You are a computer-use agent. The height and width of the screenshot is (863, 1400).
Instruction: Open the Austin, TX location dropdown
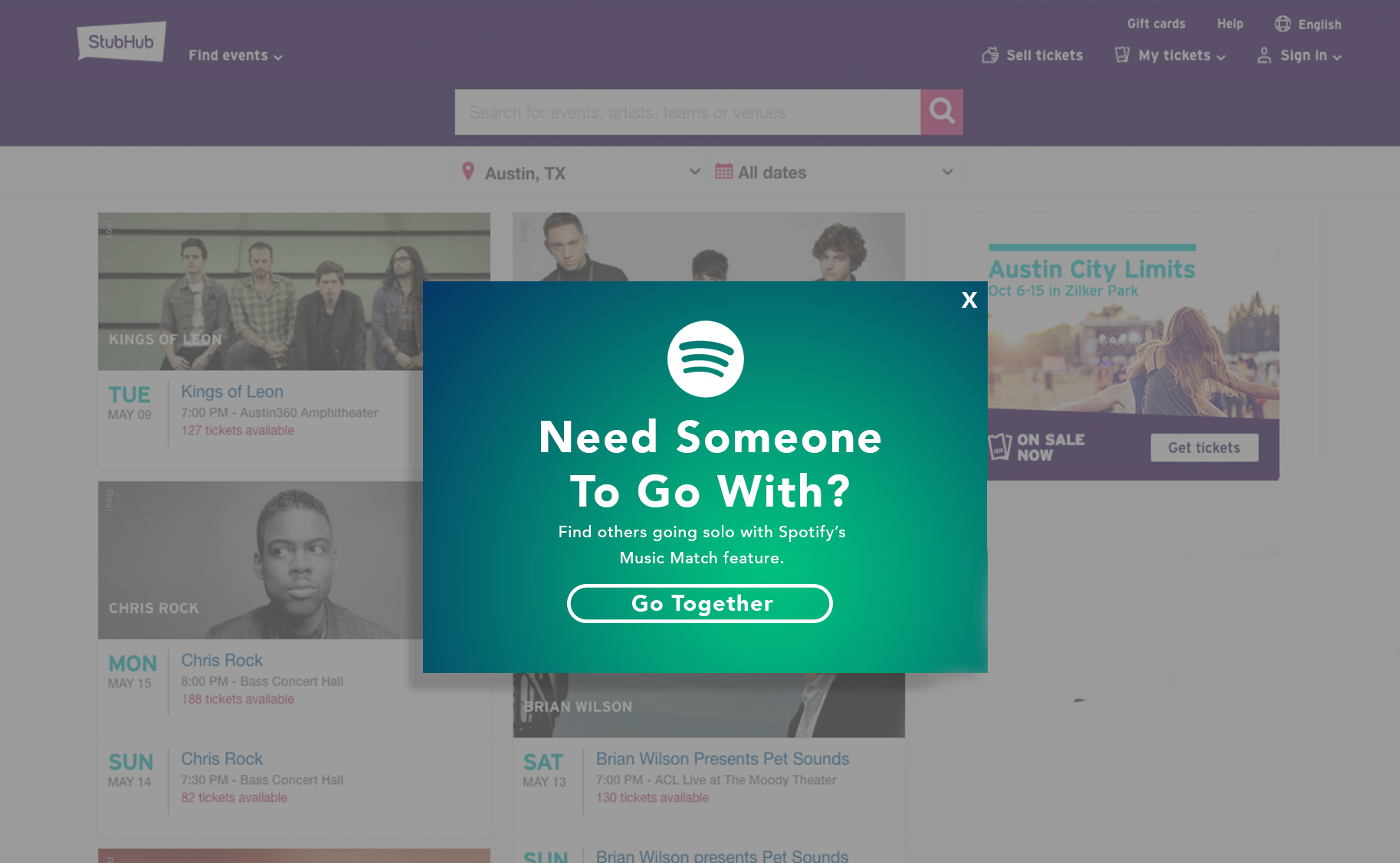(x=581, y=172)
